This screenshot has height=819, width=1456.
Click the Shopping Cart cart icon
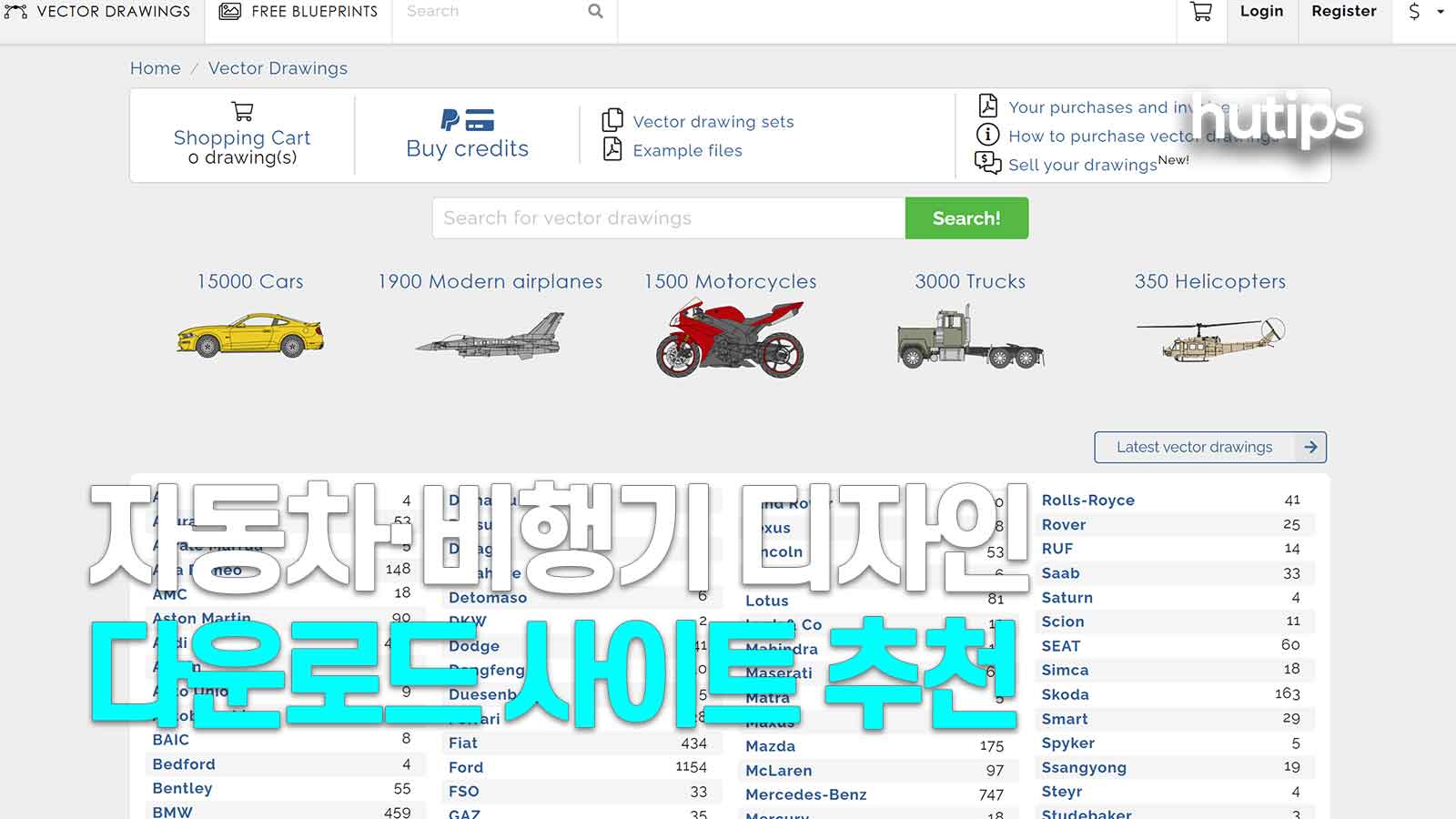(x=242, y=111)
